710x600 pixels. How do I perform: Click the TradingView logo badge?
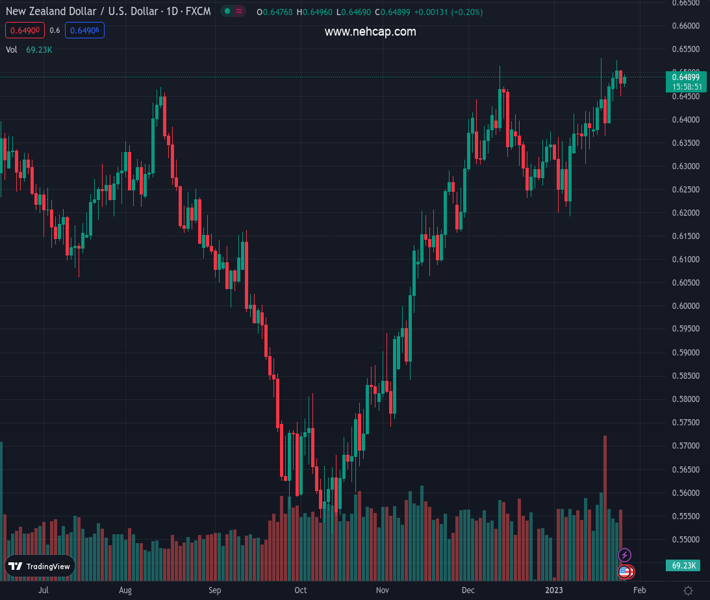pos(40,566)
